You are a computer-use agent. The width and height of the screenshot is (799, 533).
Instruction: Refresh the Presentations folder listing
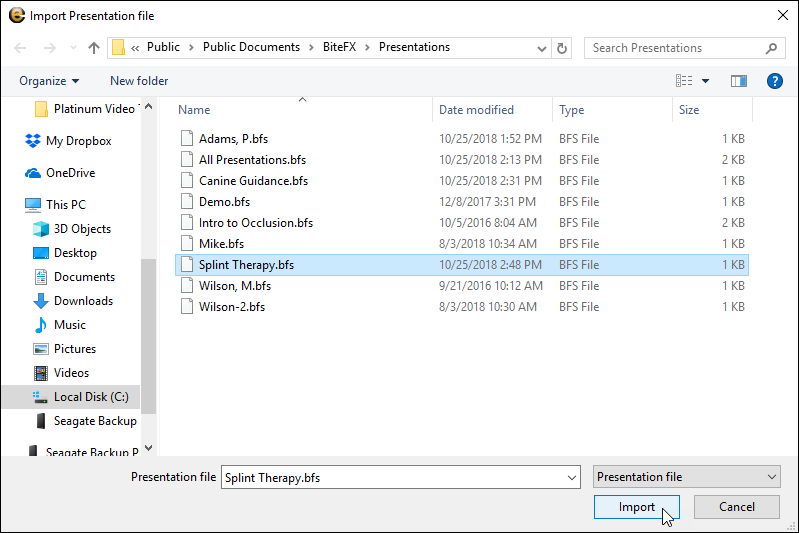(562, 48)
